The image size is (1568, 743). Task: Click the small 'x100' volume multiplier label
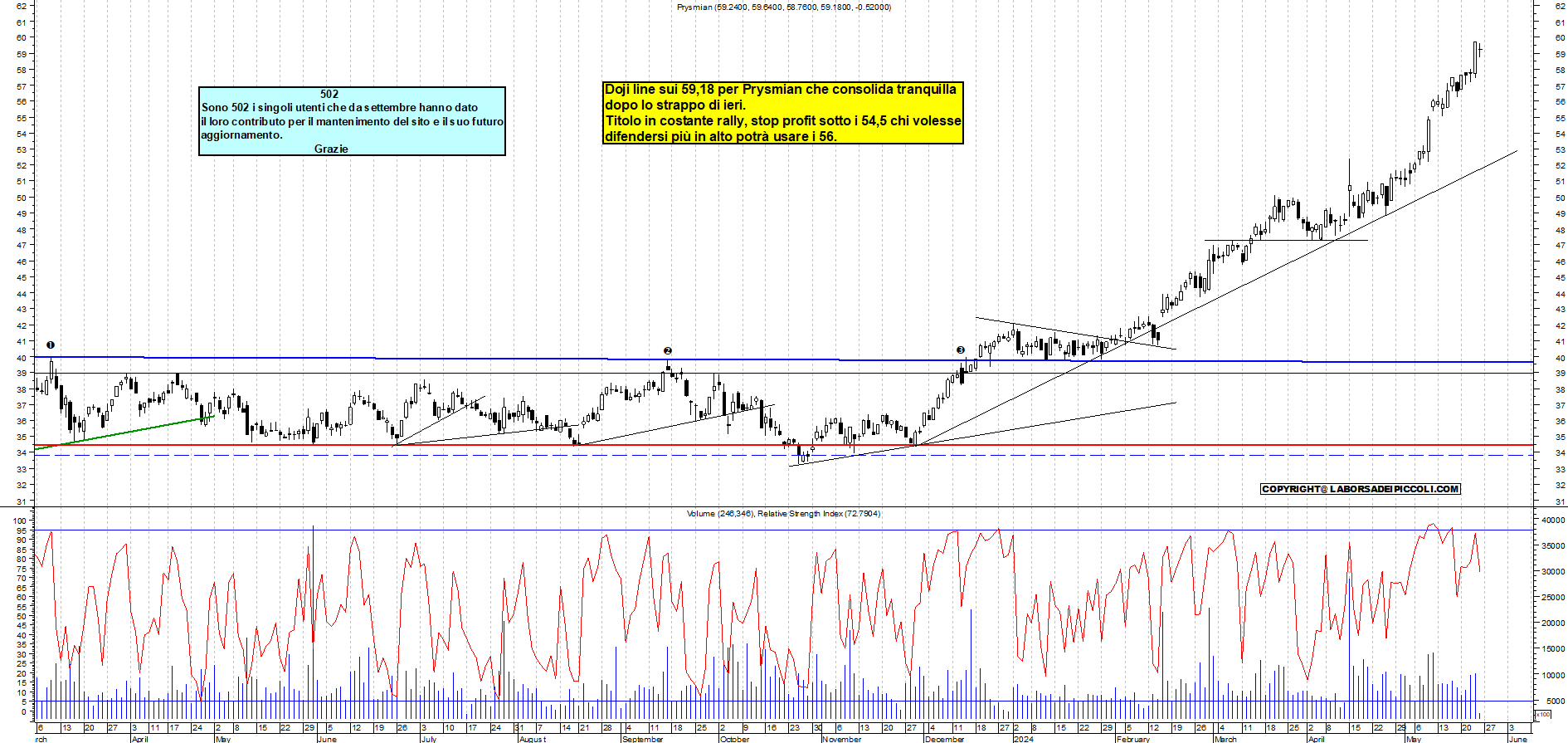pyautogui.click(x=1543, y=714)
